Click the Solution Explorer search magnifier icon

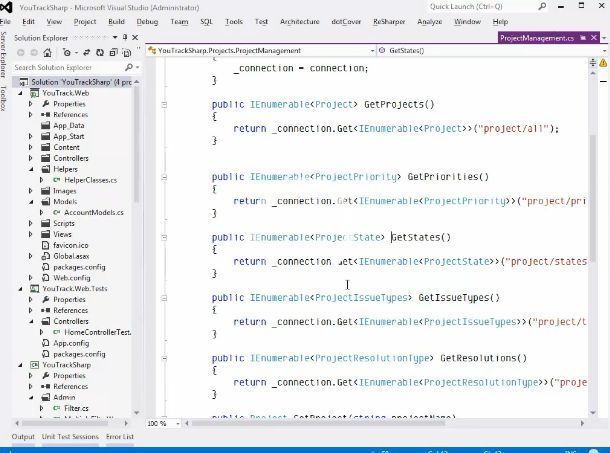point(129,67)
